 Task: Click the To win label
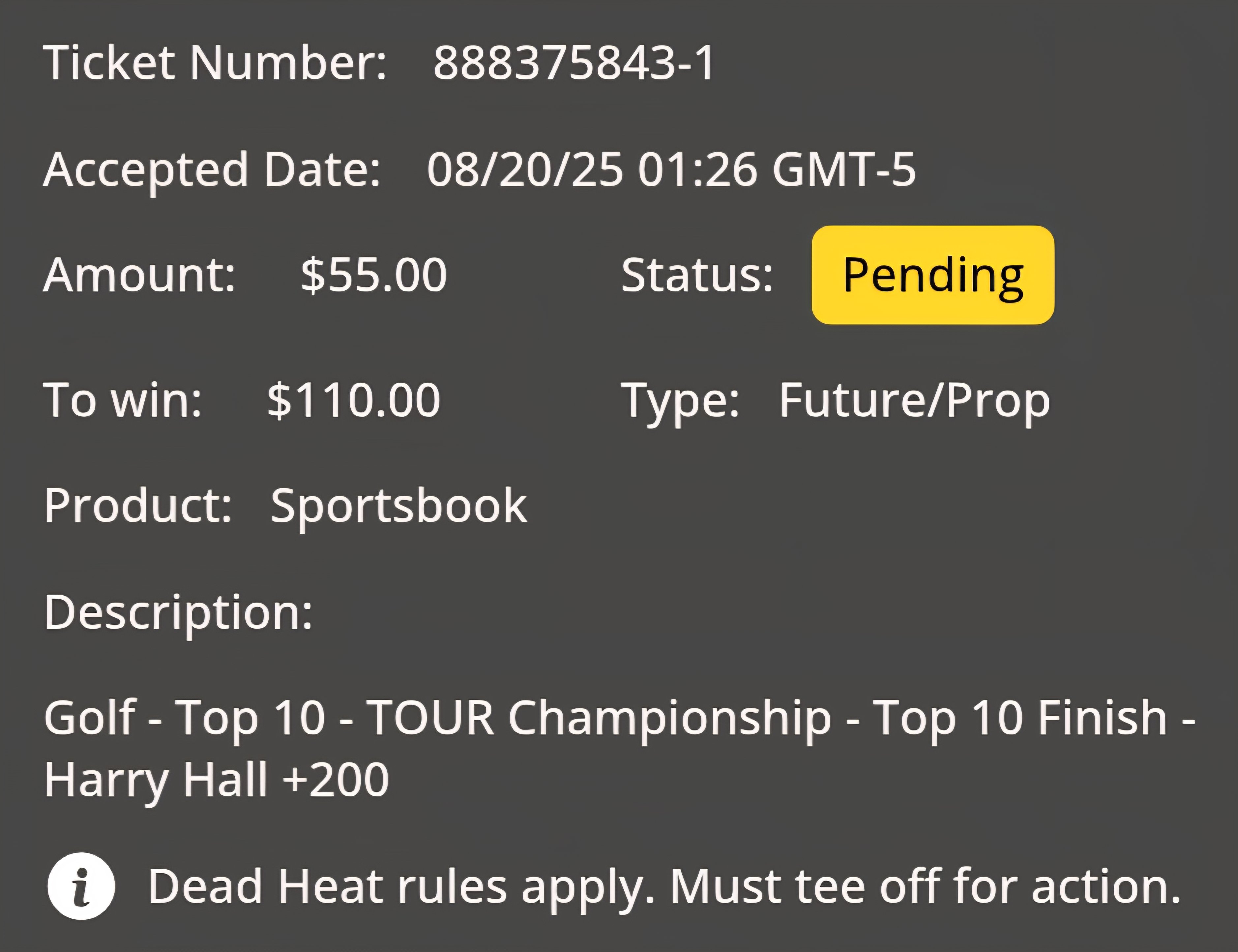pos(123,400)
